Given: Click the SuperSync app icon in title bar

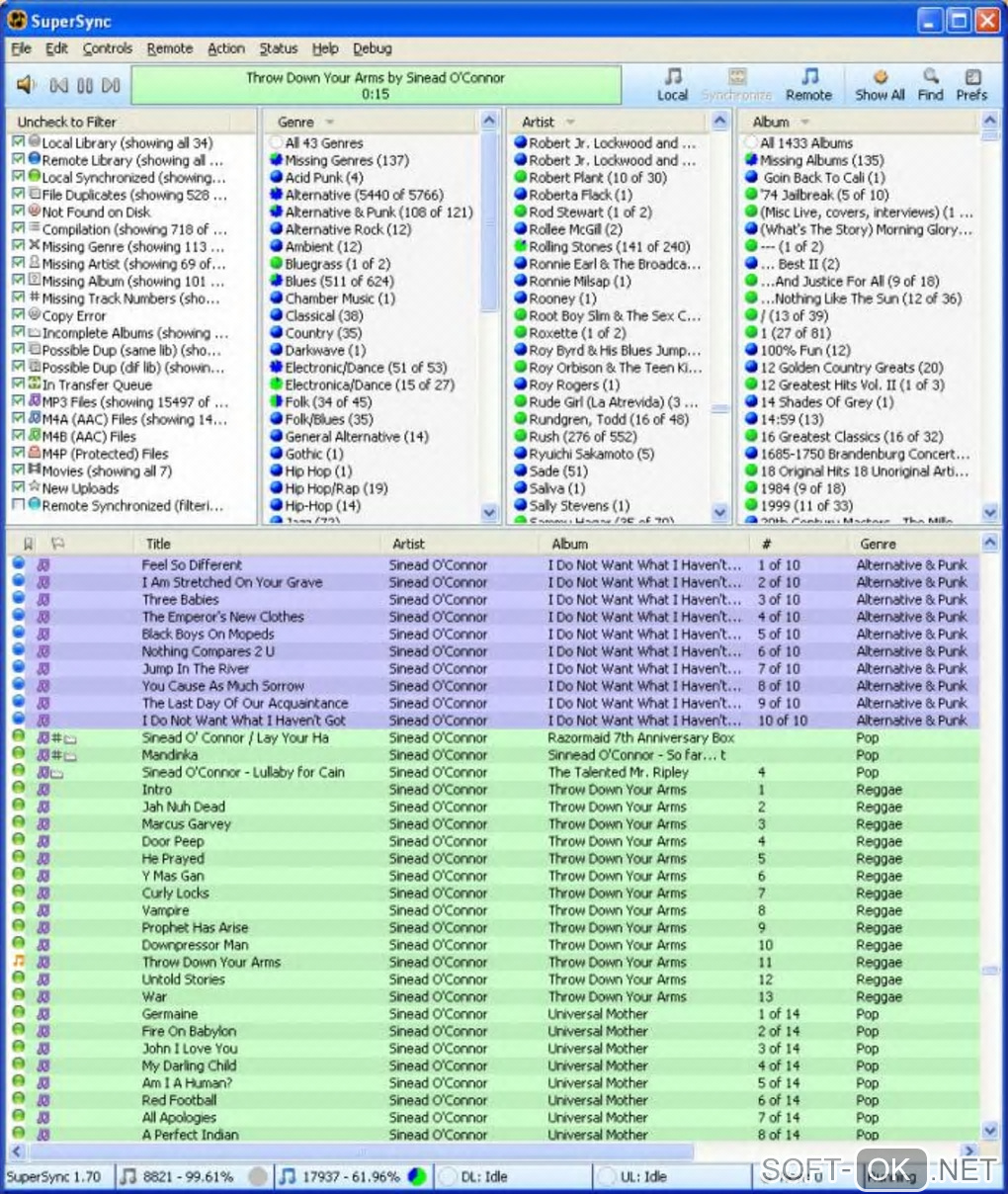Looking at the screenshot, I should click(x=17, y=21).
